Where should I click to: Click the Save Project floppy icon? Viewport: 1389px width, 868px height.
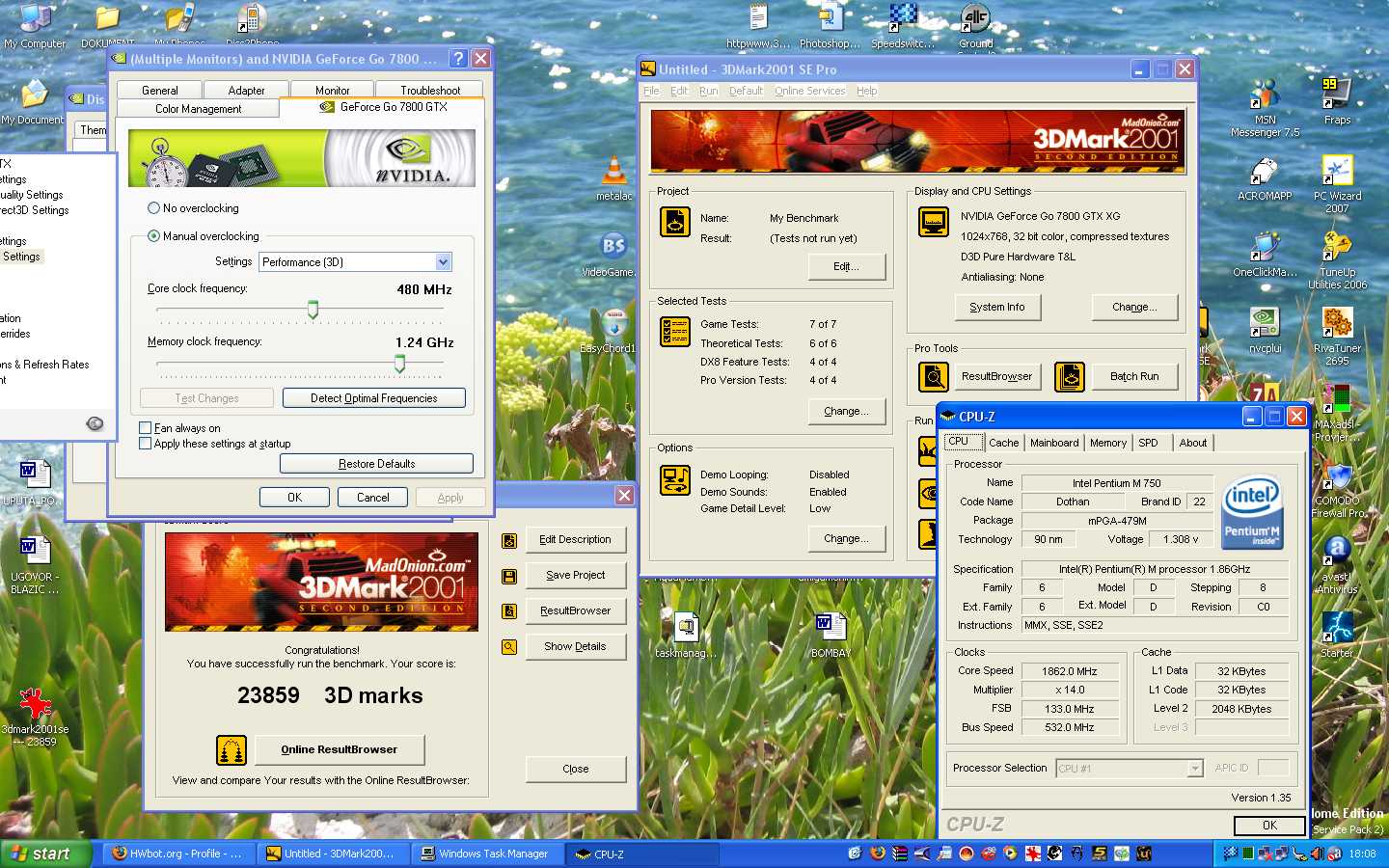coord(509,576)
